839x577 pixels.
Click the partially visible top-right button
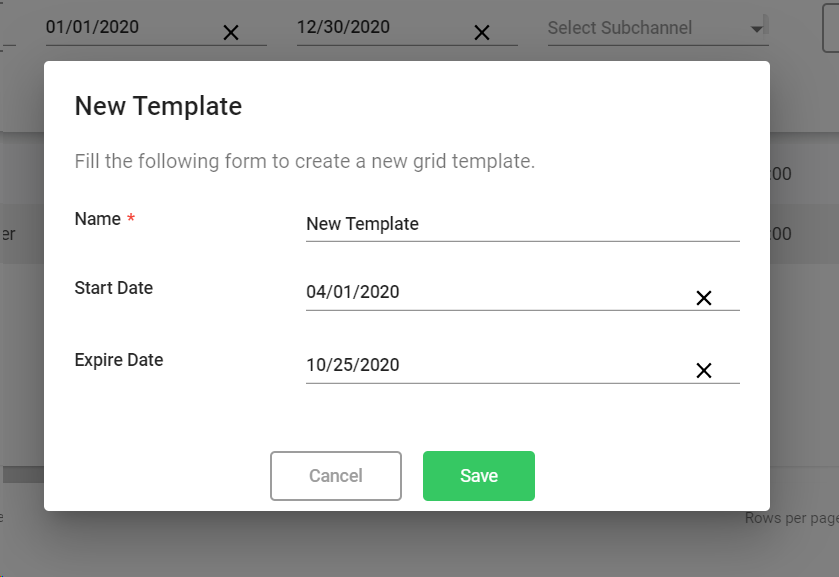pos(831,28)
